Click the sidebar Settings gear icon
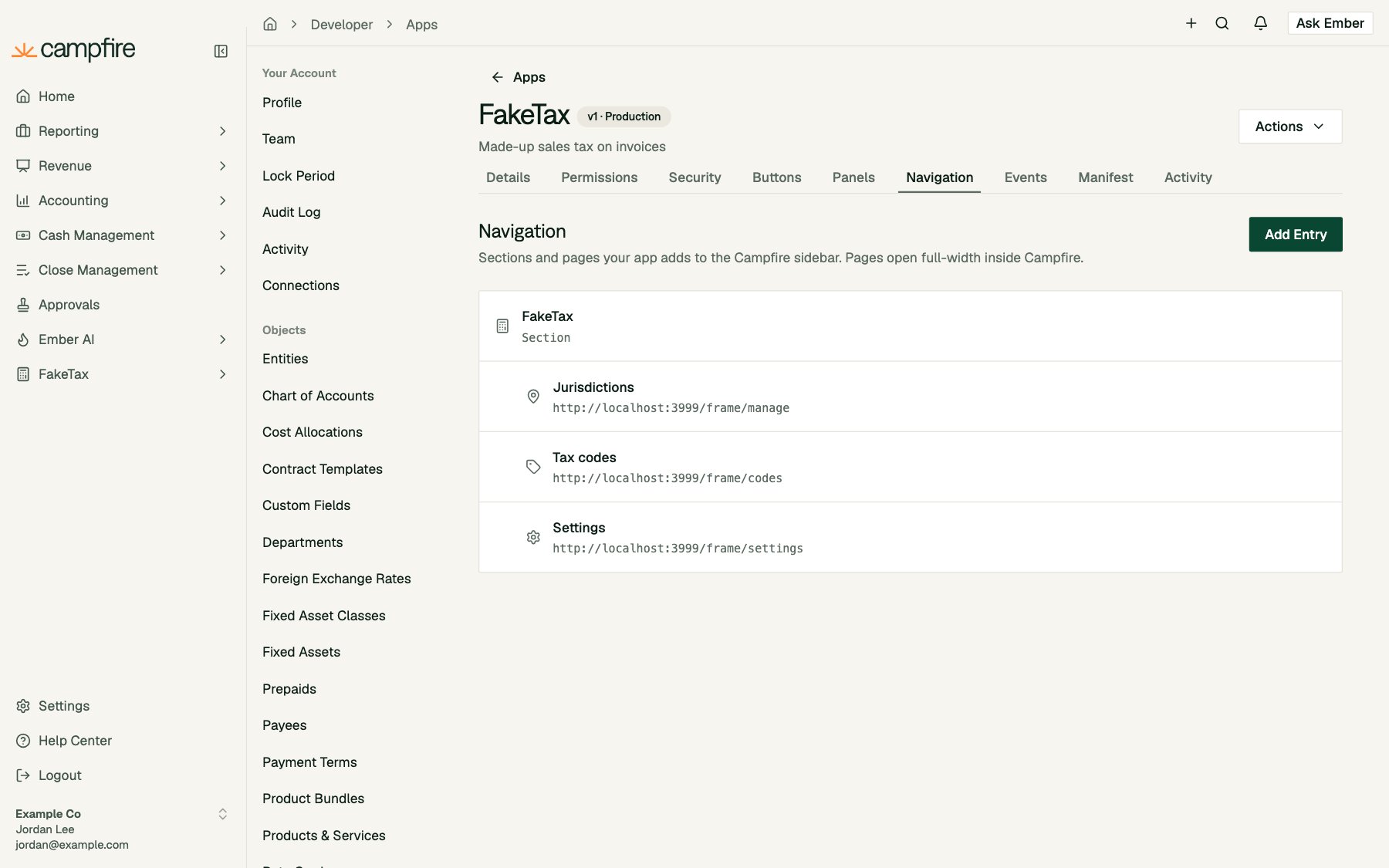 [x=23, y=706]
